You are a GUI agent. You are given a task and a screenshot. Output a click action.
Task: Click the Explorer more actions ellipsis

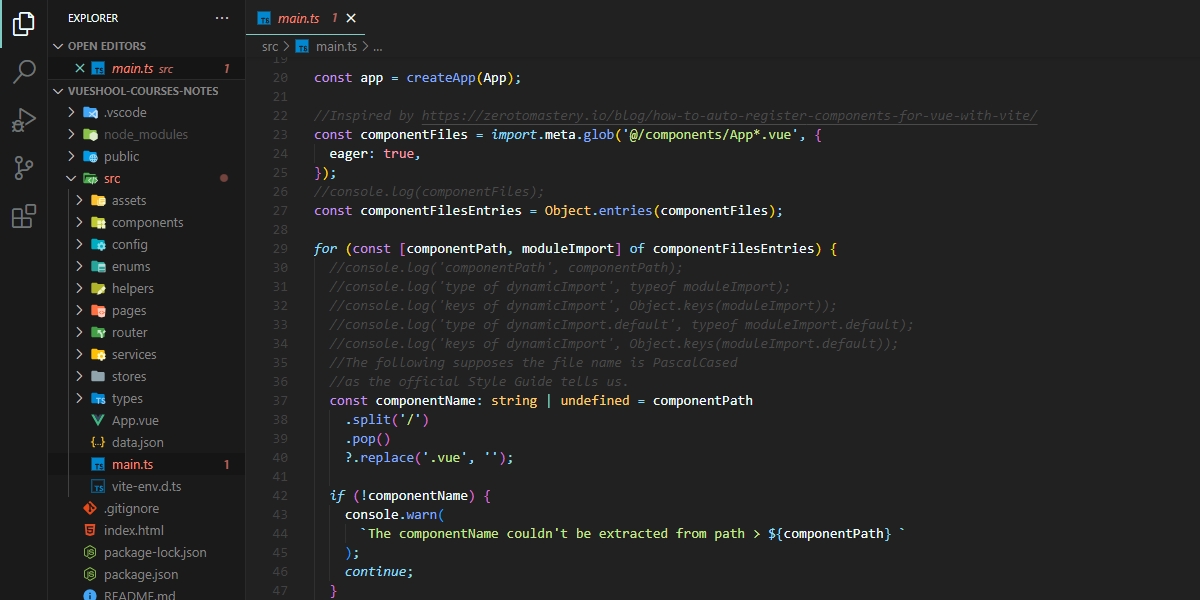point(222,18)
